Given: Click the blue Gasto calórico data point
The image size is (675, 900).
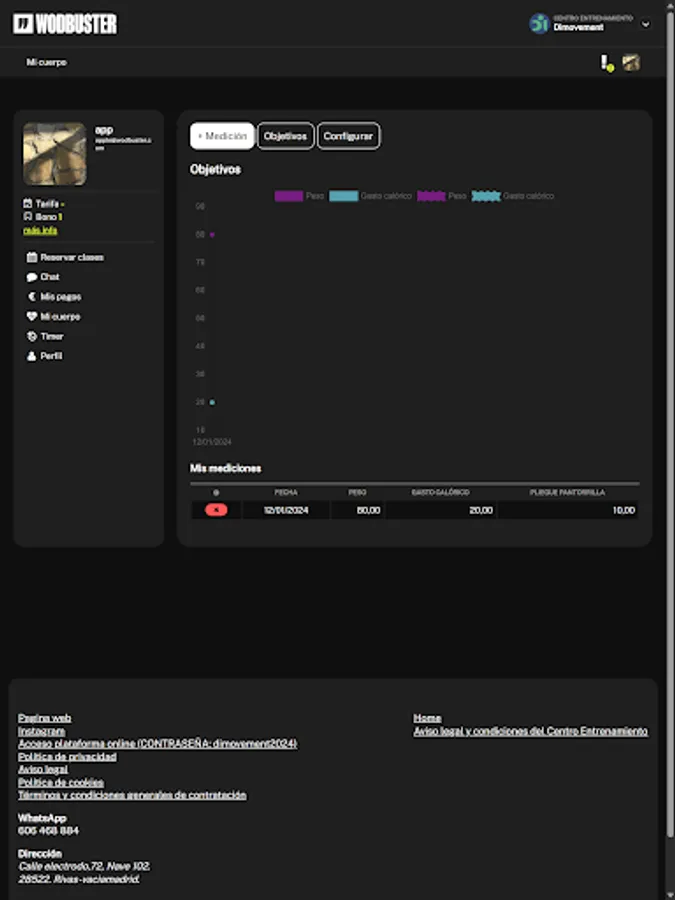Looking at the screenshot, I should (212, 402).
